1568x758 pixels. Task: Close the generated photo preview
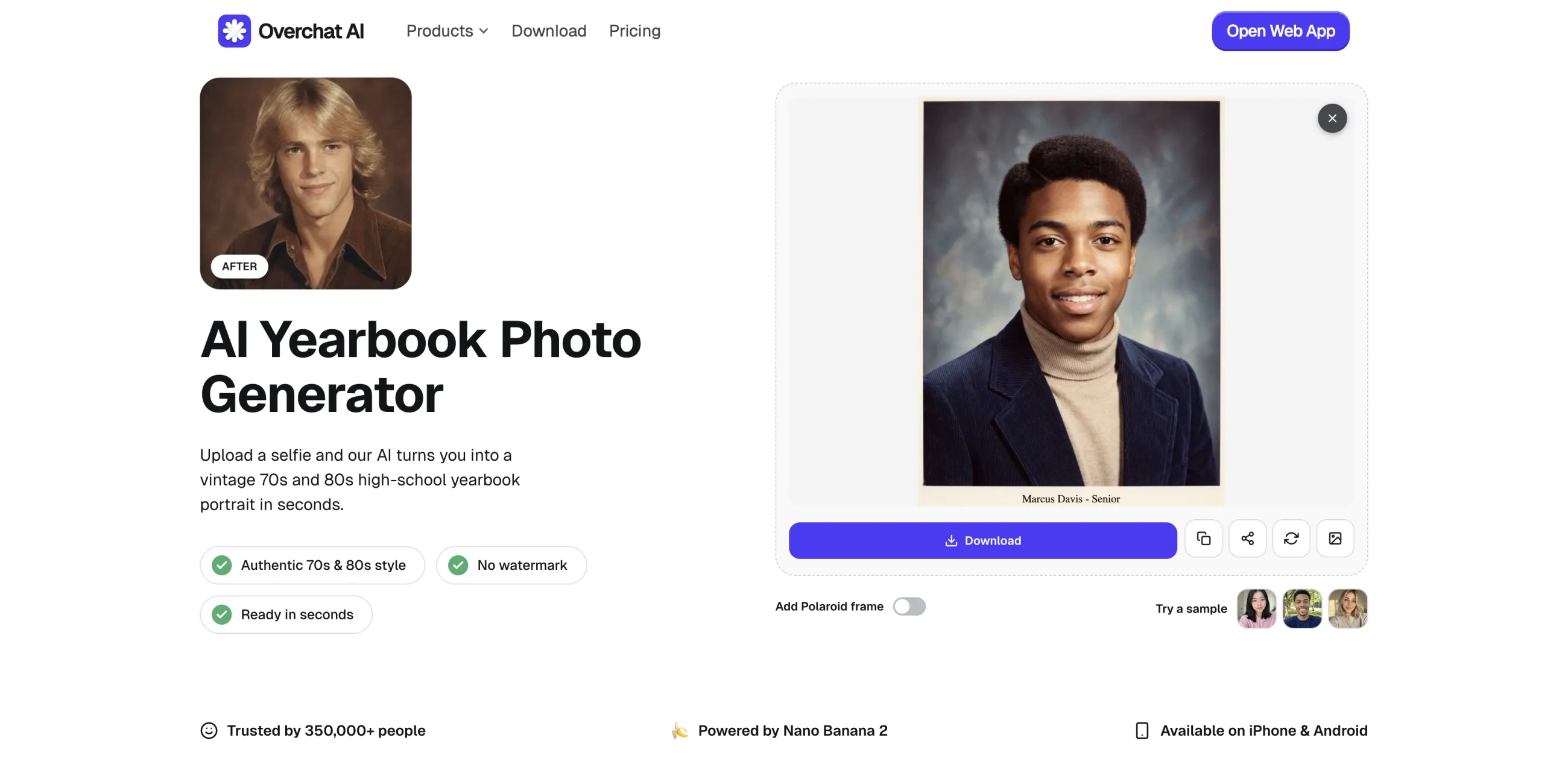point(1332,118)
